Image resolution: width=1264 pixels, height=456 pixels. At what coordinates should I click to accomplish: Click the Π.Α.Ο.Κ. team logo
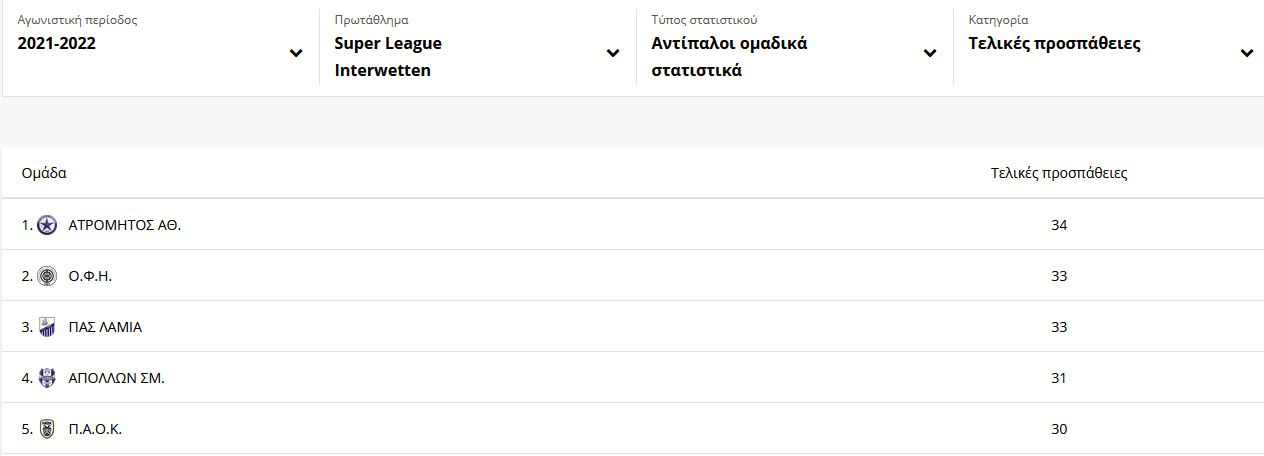pyautogui.click(x=47, y=430)
